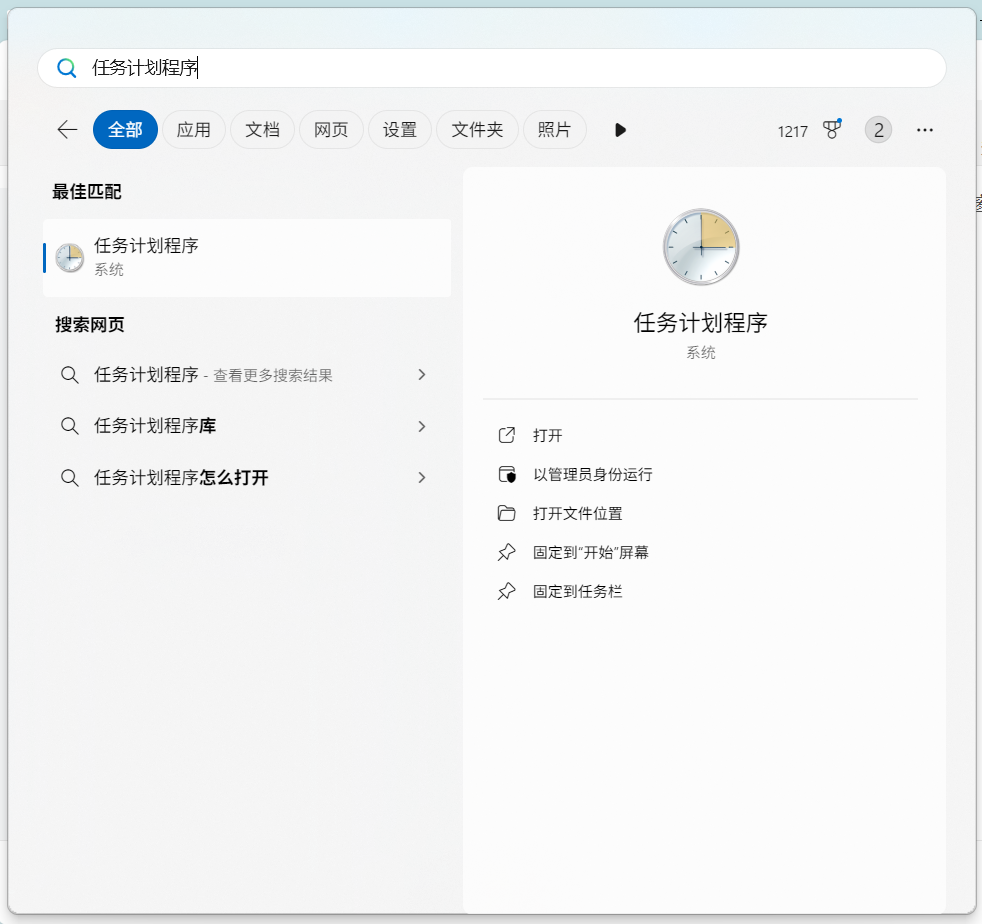The height and width of the screenshot is (924, 982).
Task: Switch to the 文档 filter tab
Action: coord(262,130)
